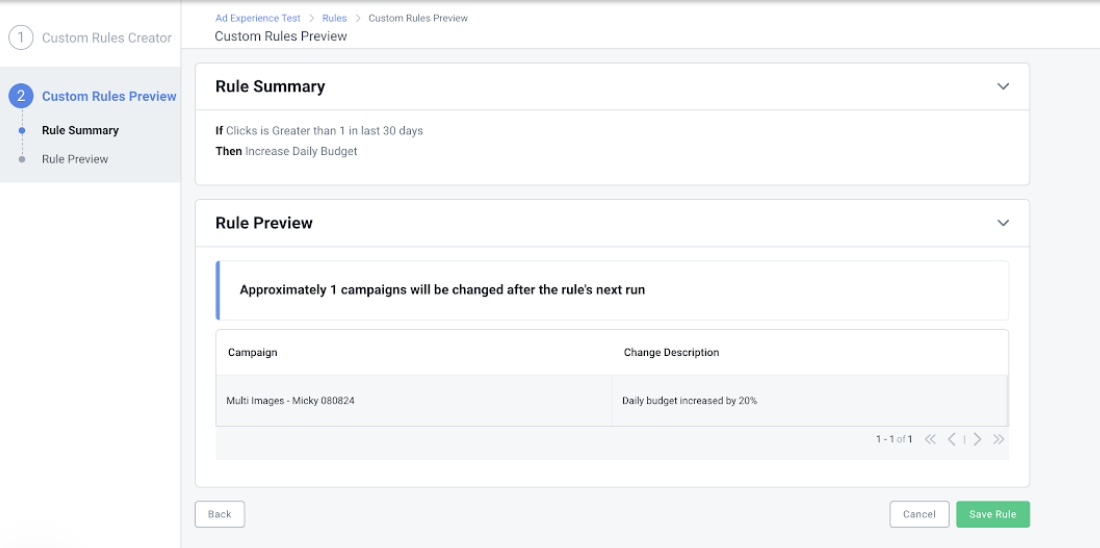The image size is (1100, 548).
Task: Open Rules breadcrumb link
Action: point(335,18)
